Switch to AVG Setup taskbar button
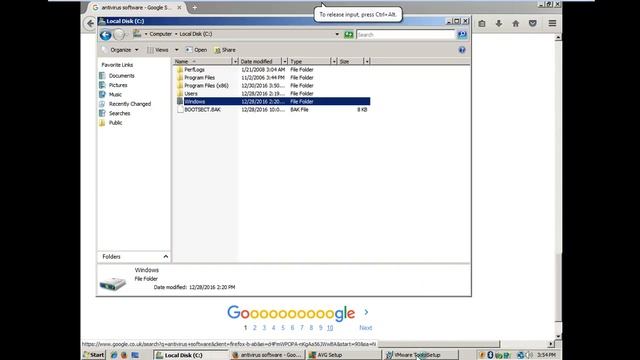 click(343, 355)
